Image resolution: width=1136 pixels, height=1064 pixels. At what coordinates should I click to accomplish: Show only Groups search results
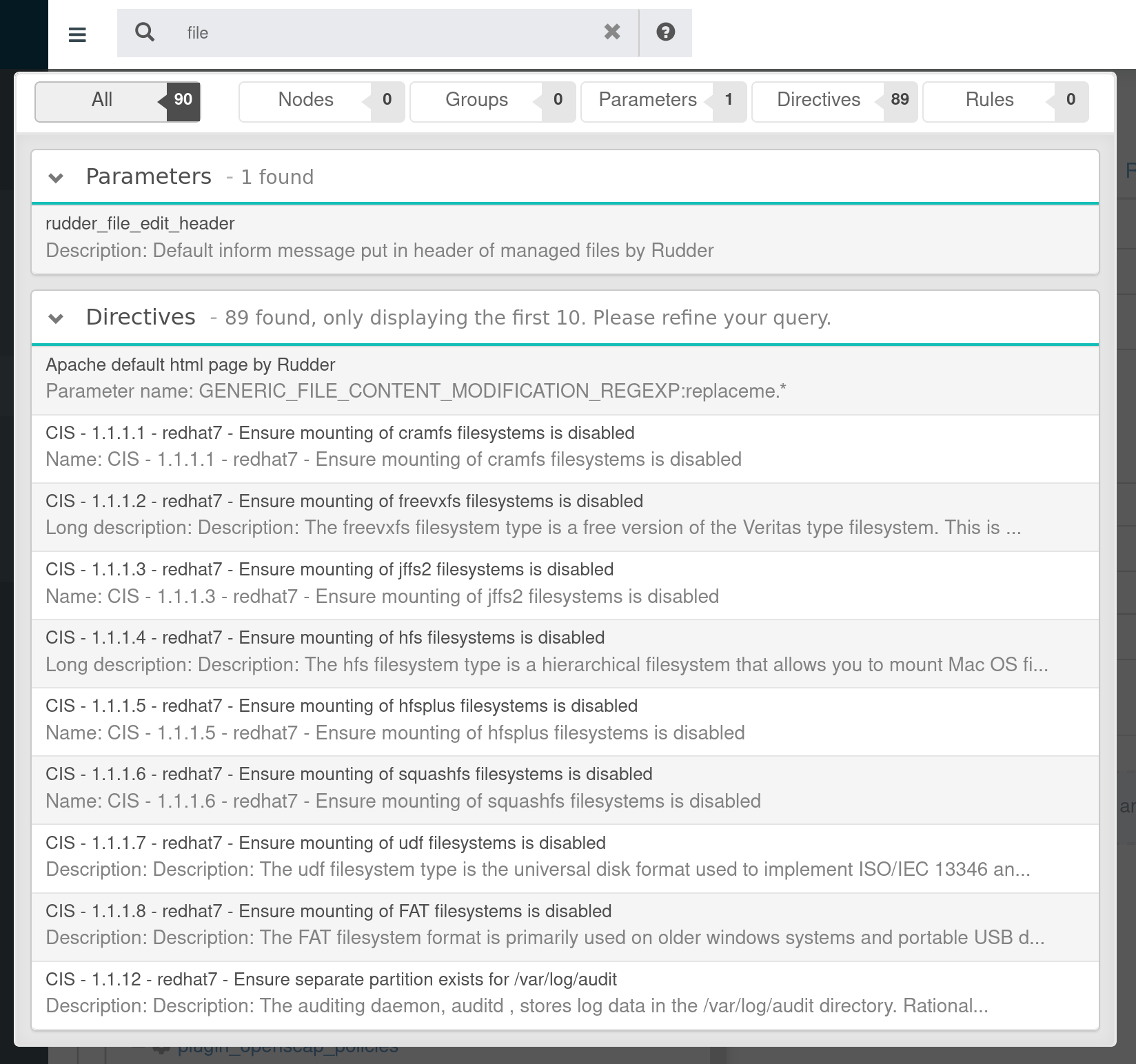(x=476, y=101)
